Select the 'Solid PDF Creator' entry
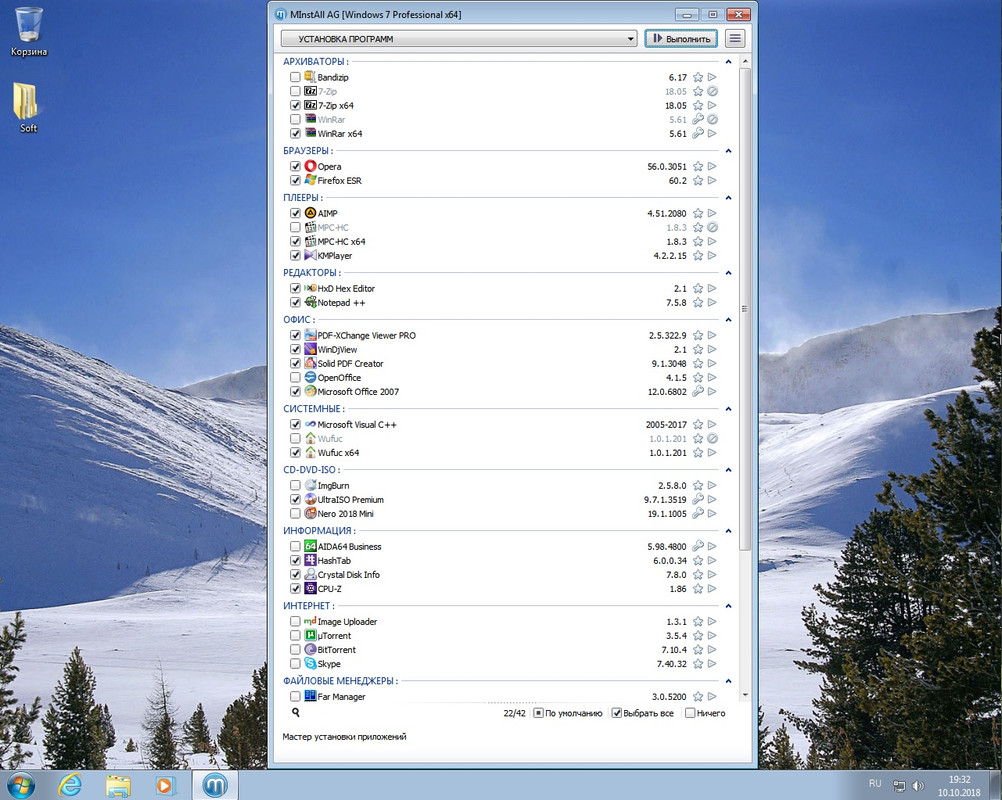 click(350, 364)
